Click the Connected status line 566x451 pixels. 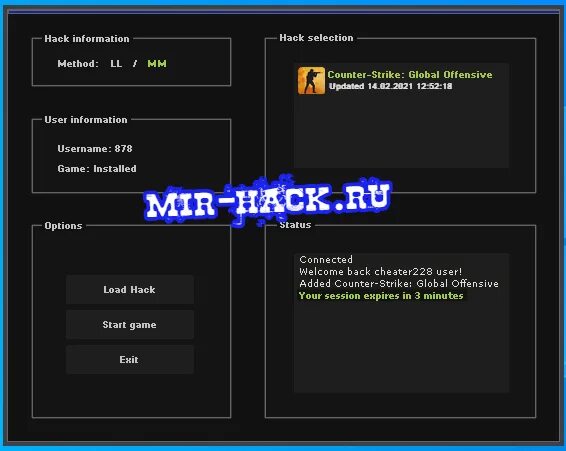(x=326, y=260)
